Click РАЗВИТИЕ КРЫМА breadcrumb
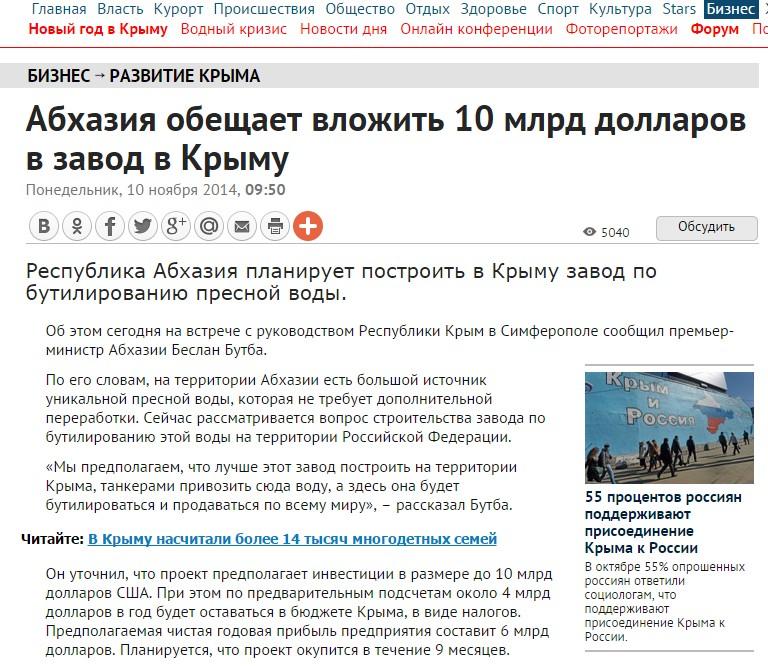Viewport: 768px width, 666px height. 185,76
